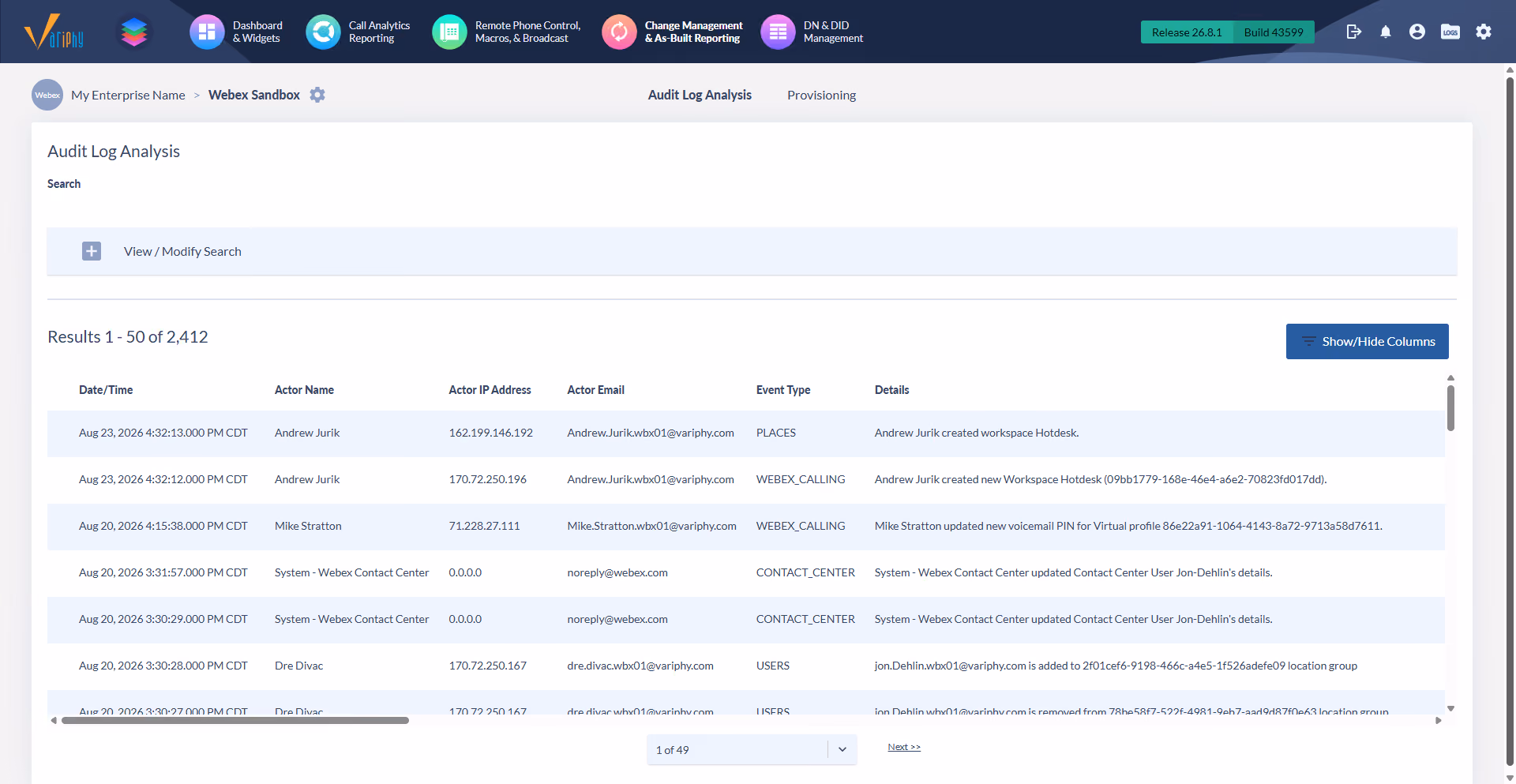
Task: Open the page selector dropdown arrow
Action: click(x=842, y=749)
